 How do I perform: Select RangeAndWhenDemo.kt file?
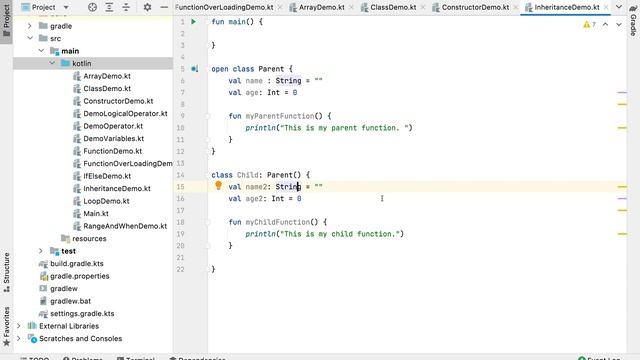click(125, 226)
